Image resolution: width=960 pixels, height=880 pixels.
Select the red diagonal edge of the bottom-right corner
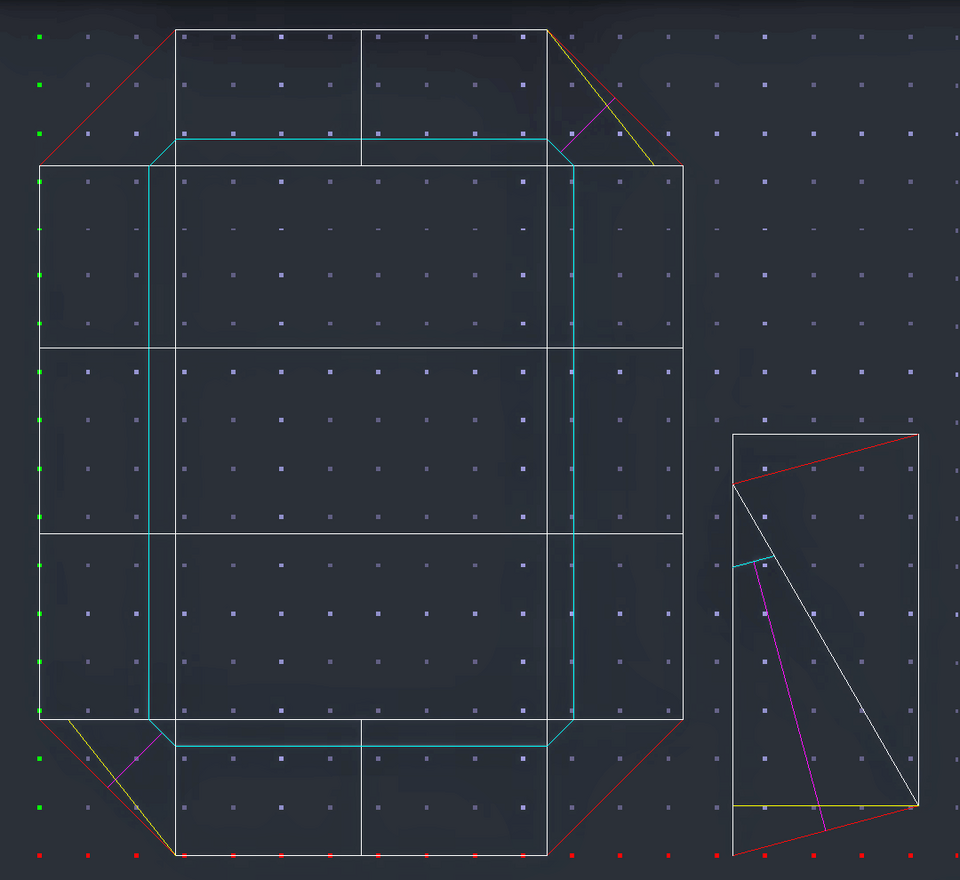[x=615, y=788]
